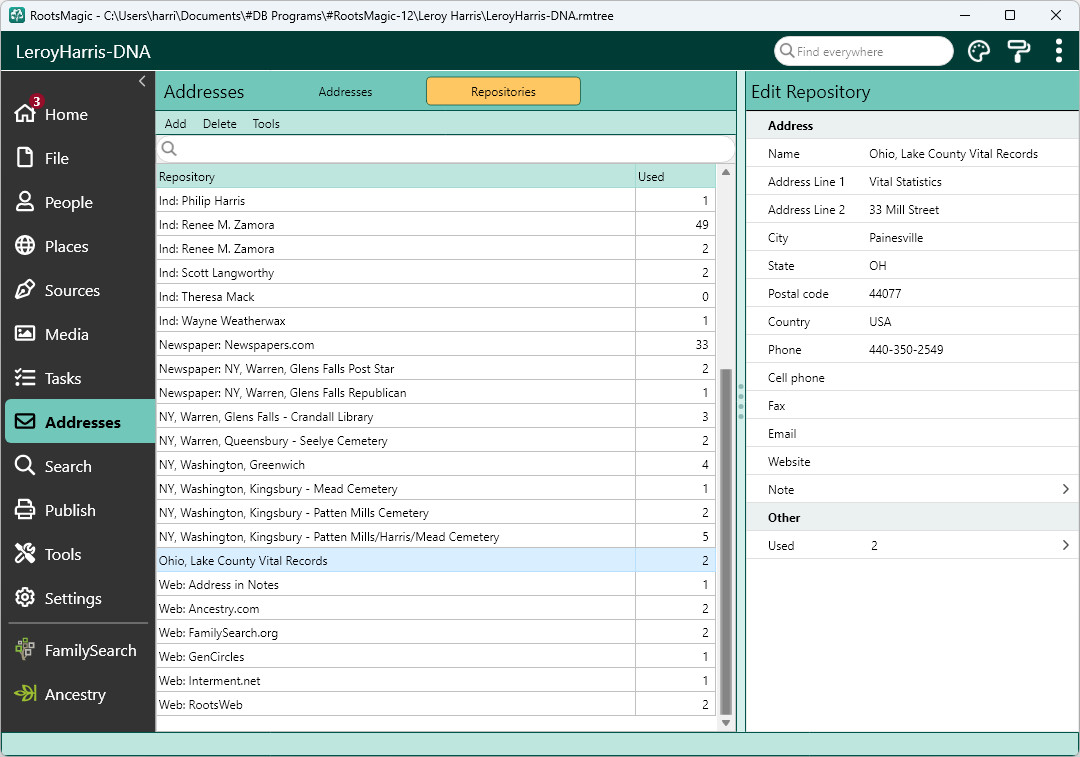
Task: Select Ind: Theresa Mack row
Action: pos(436,297)
